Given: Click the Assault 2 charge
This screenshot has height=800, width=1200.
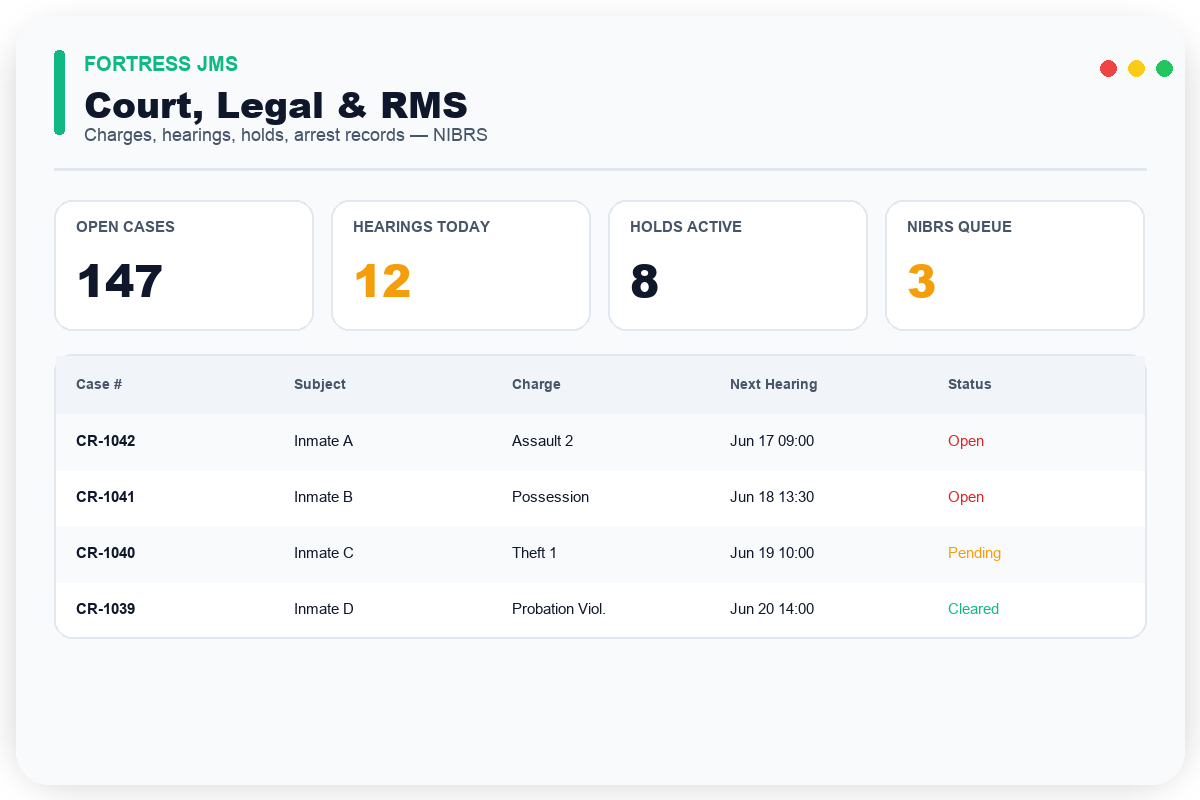Looking at the screenshot, I should (542, 441).
